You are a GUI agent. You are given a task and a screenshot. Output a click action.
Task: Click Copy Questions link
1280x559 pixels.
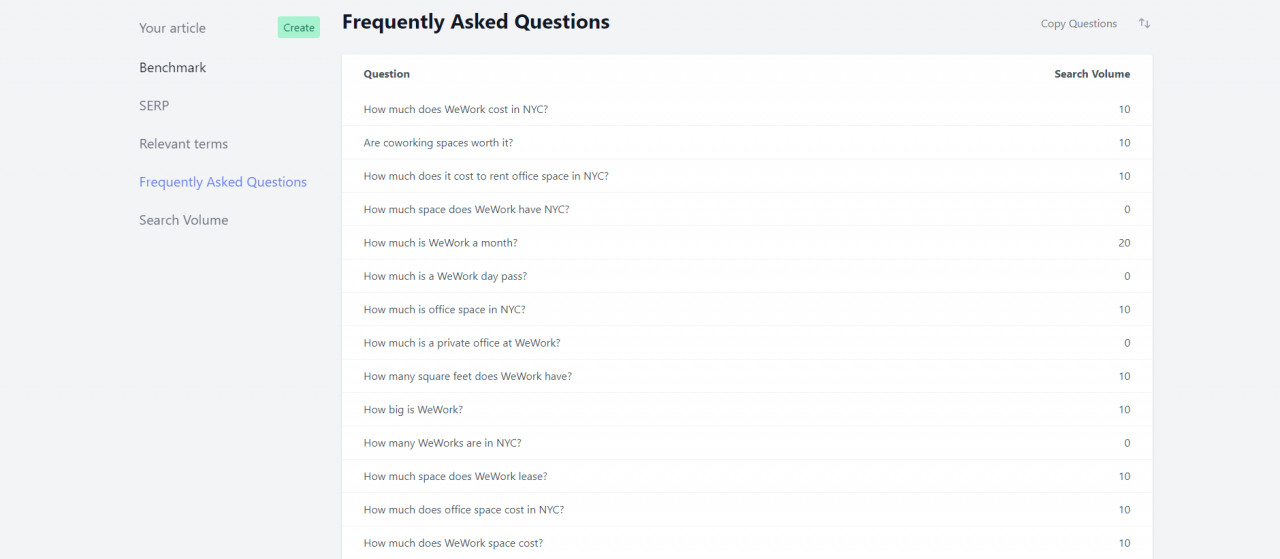[1078, 24]
